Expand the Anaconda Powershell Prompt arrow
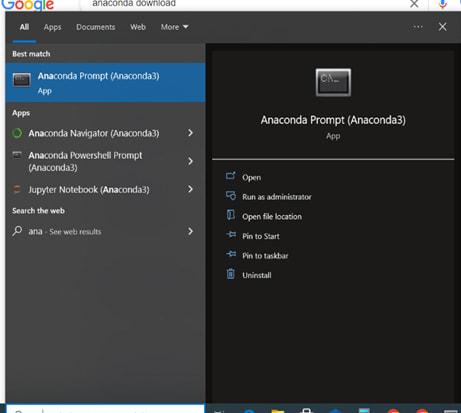 190,161
